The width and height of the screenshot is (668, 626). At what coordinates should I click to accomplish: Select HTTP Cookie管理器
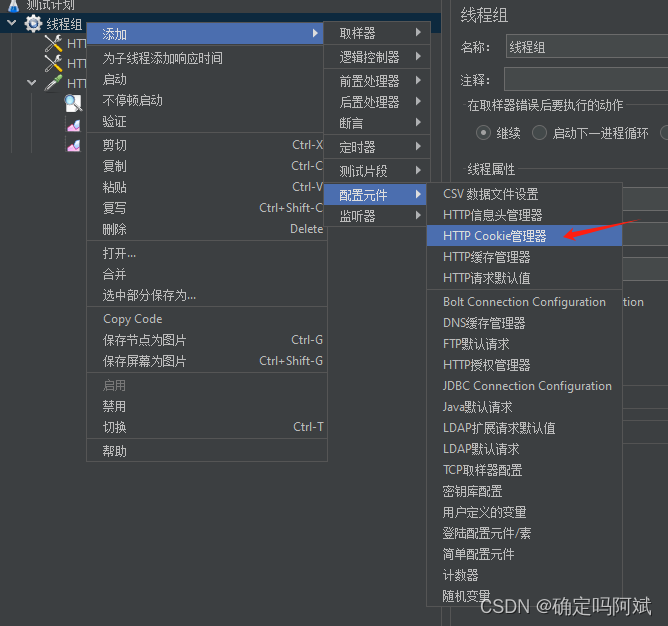coord(524,236)
